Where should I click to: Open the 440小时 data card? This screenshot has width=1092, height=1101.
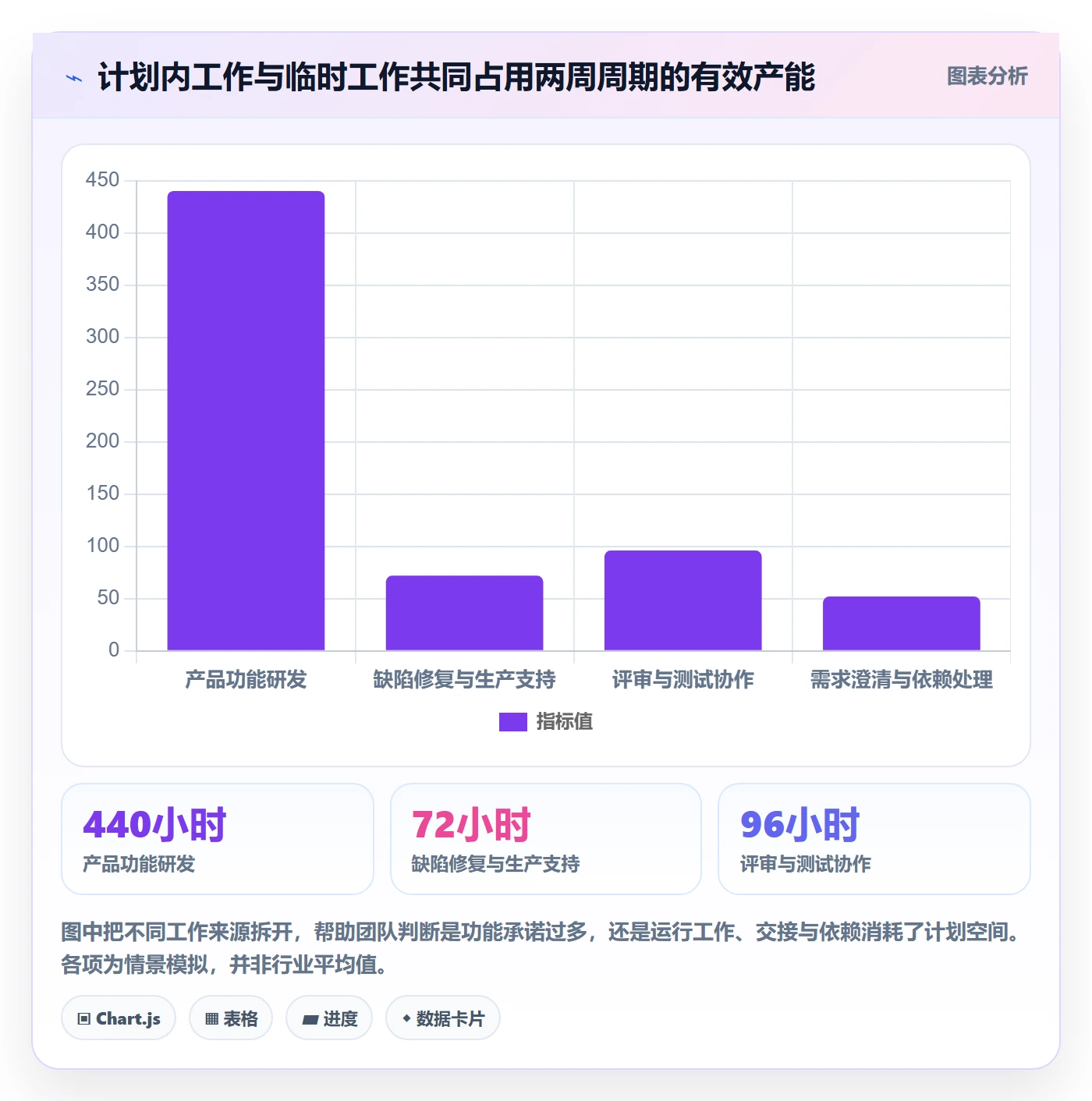click(x=218, y=839)
